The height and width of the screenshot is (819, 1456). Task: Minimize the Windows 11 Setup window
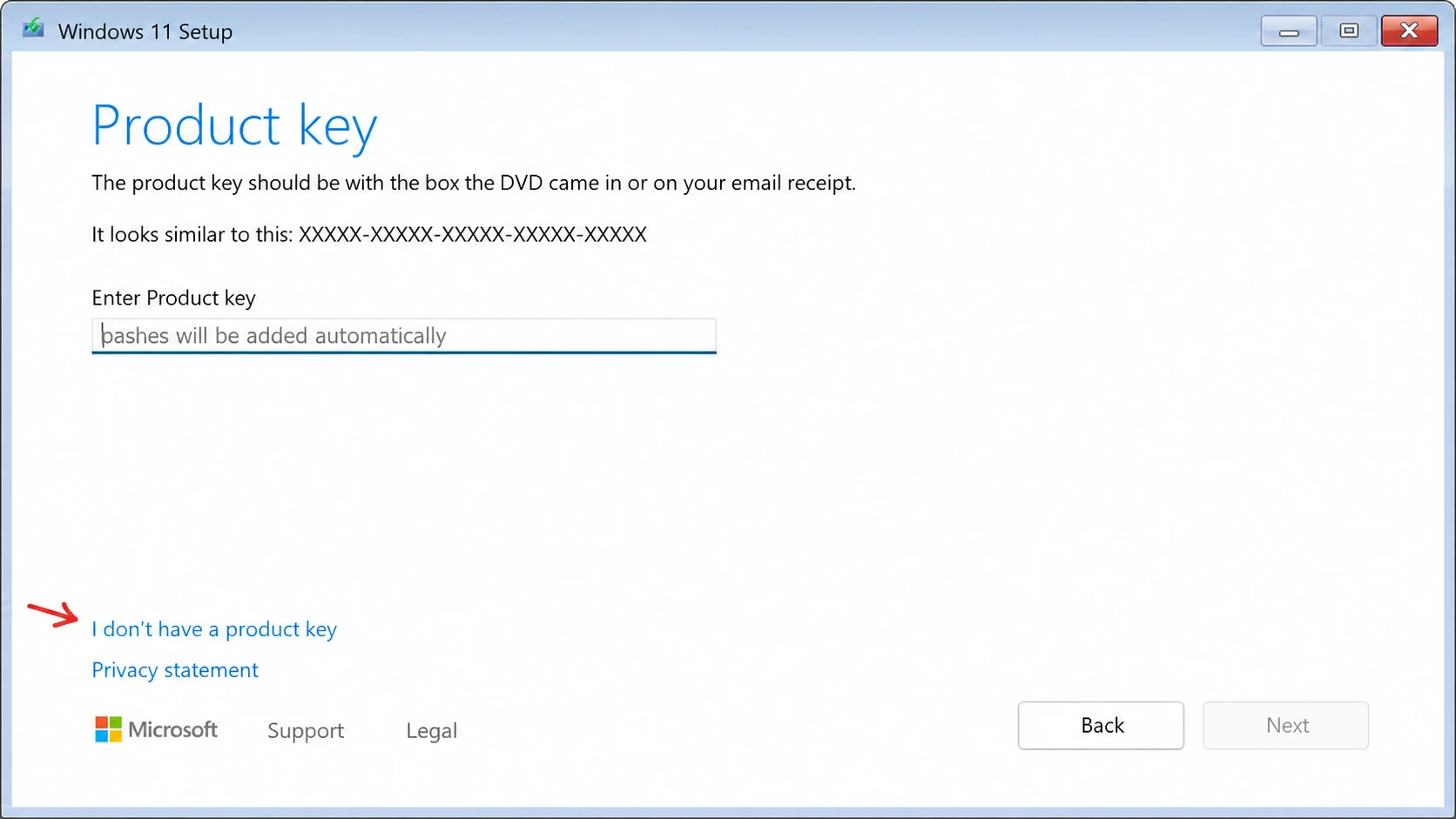pos(1289,31)
